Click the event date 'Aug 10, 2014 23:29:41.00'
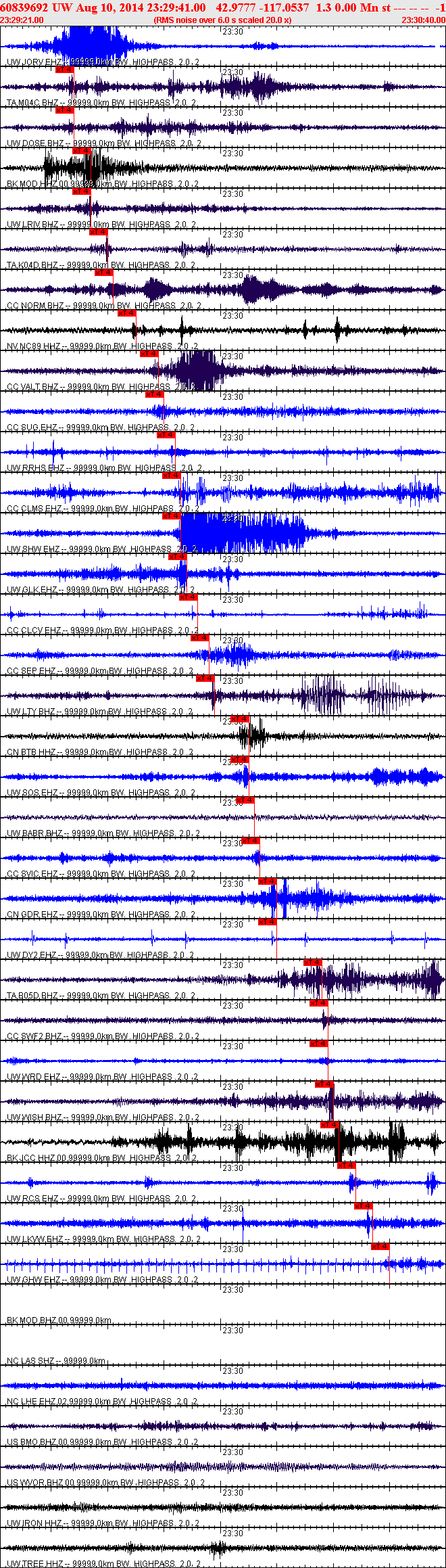 (140, 7)
